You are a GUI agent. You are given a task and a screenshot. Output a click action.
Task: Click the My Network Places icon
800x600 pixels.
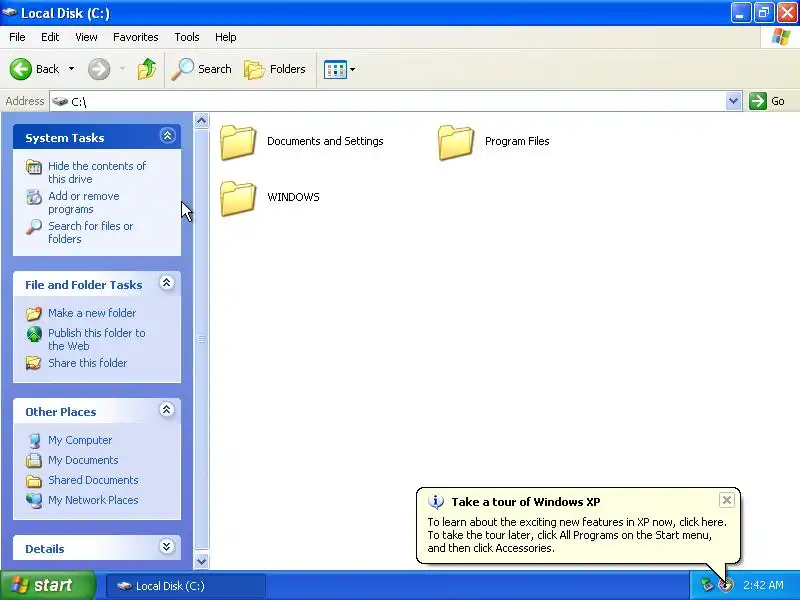(34, 501)
